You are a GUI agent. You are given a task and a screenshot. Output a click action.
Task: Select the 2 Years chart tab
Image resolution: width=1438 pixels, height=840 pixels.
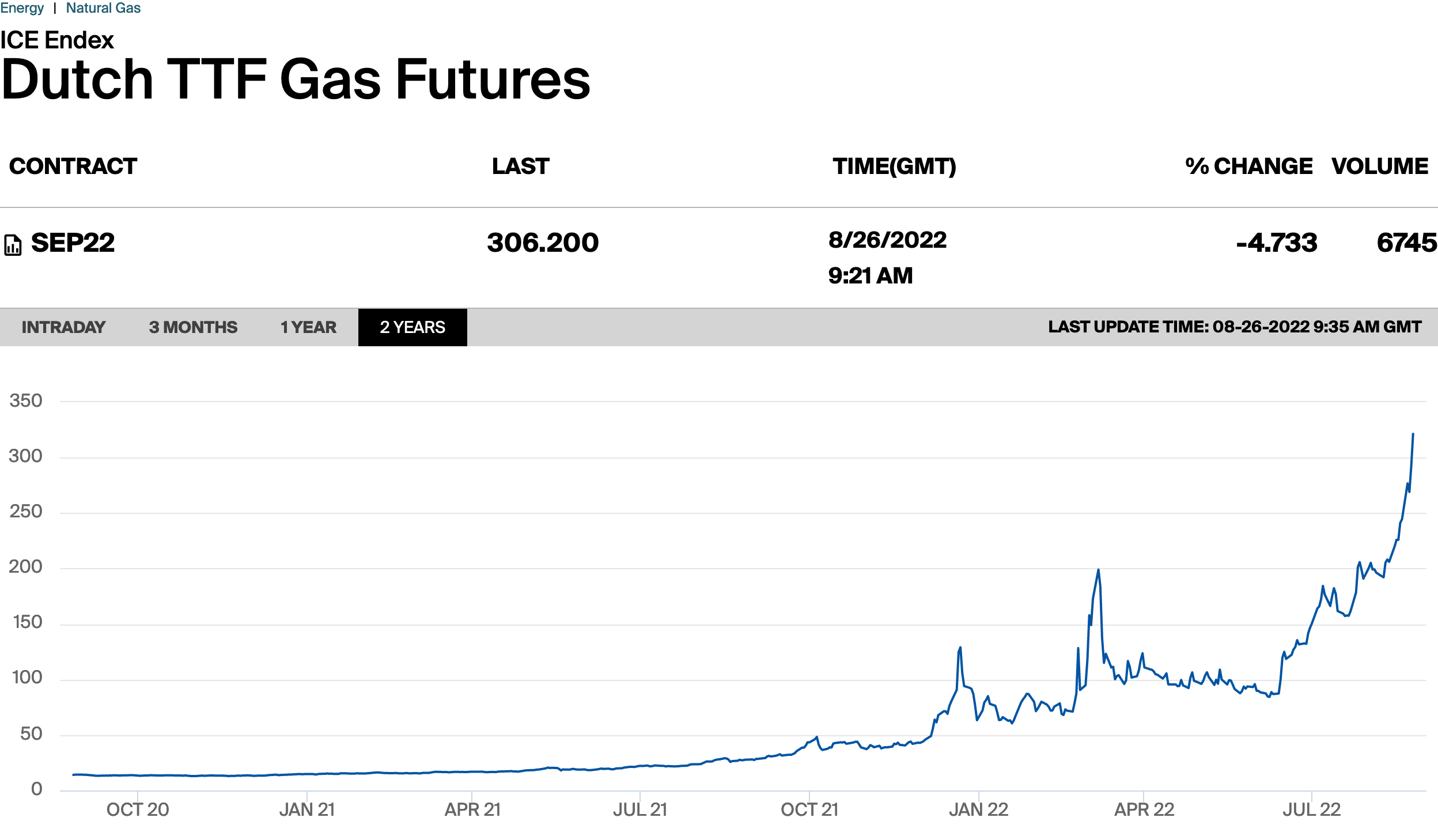coord(413,327)
